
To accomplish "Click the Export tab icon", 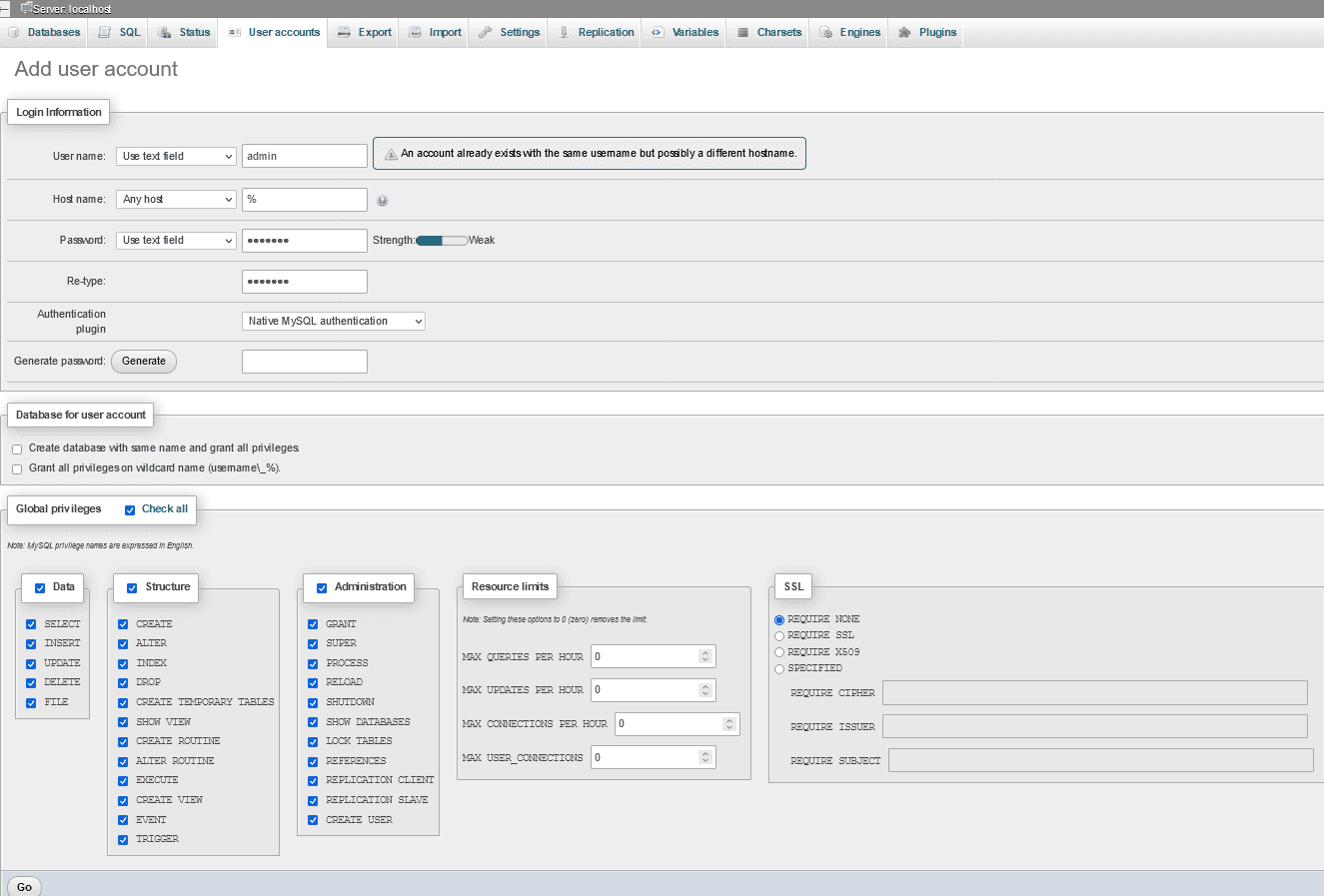I will click(x=344, y=33).
